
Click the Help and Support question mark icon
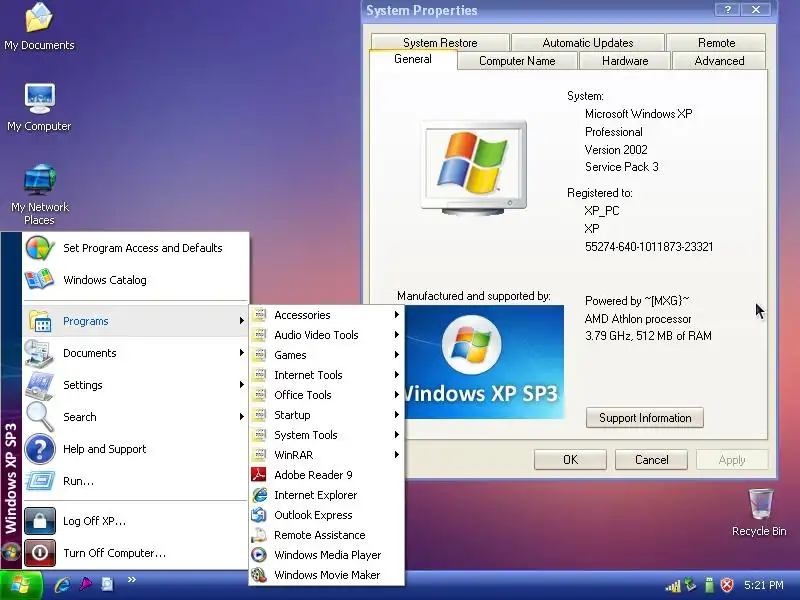pos(40,449)
